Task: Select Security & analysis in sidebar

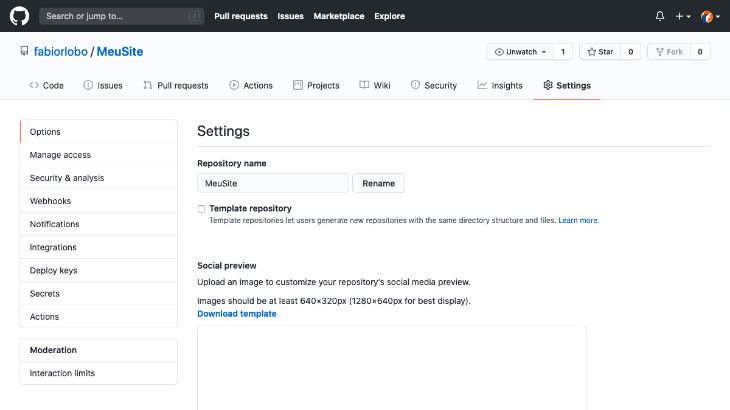Action: (x=99, y=178)
